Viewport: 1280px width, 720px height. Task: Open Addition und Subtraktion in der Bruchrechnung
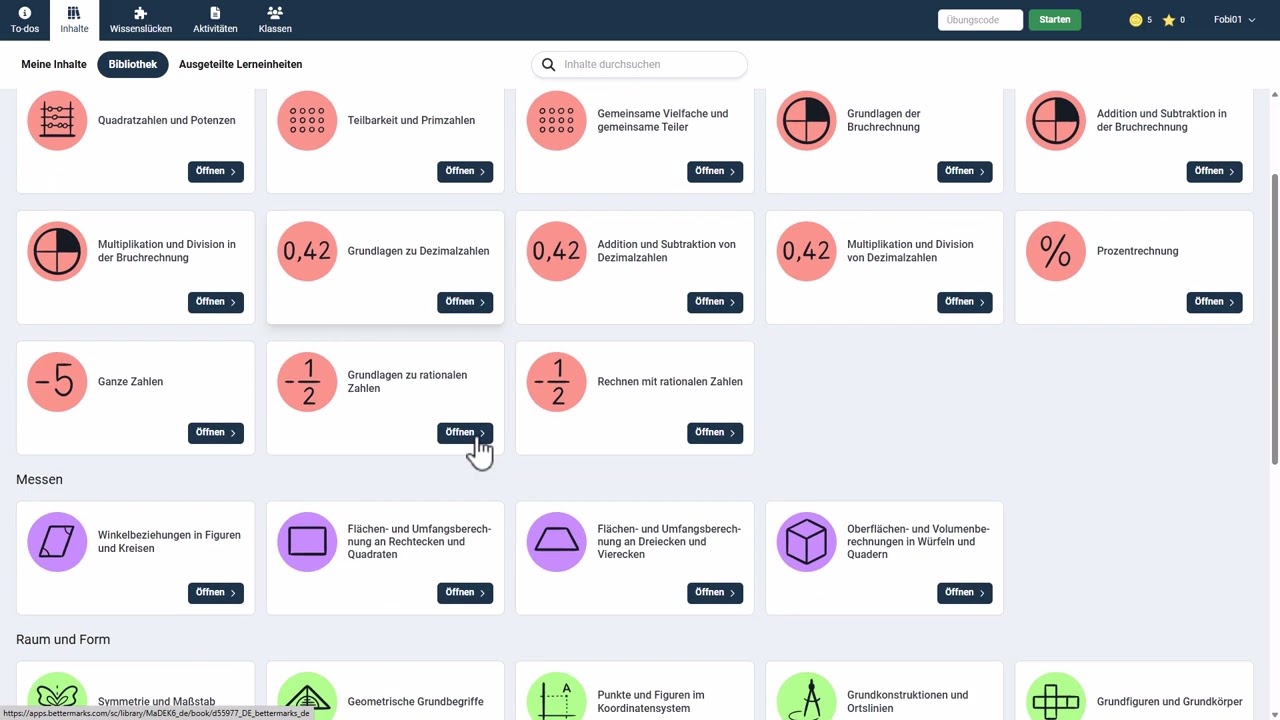[1214, 172]
